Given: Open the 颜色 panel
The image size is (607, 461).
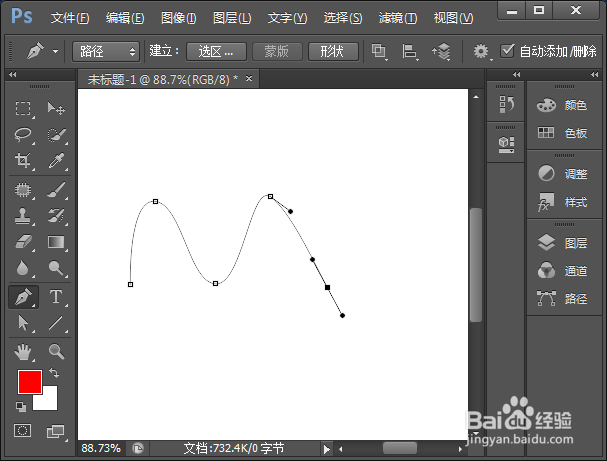Looking at the screenshot, I should click(x=563, y=105).
